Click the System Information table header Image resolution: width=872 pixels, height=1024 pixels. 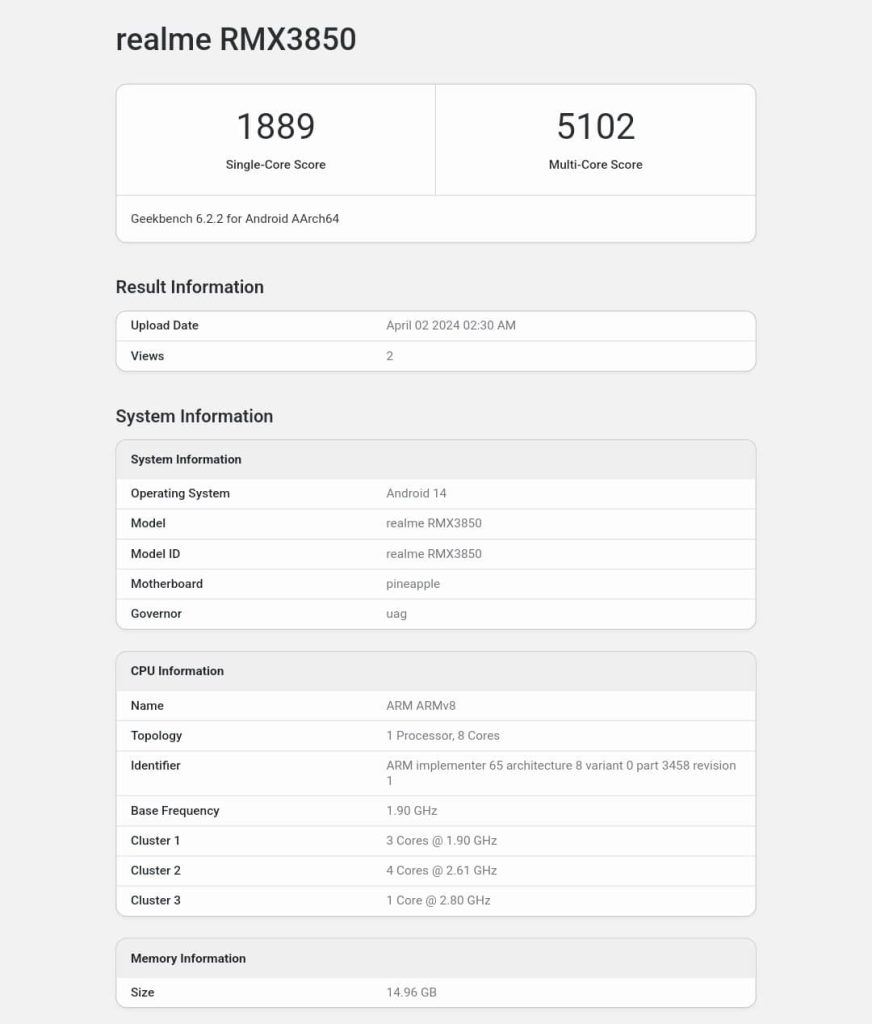(186, 460)
